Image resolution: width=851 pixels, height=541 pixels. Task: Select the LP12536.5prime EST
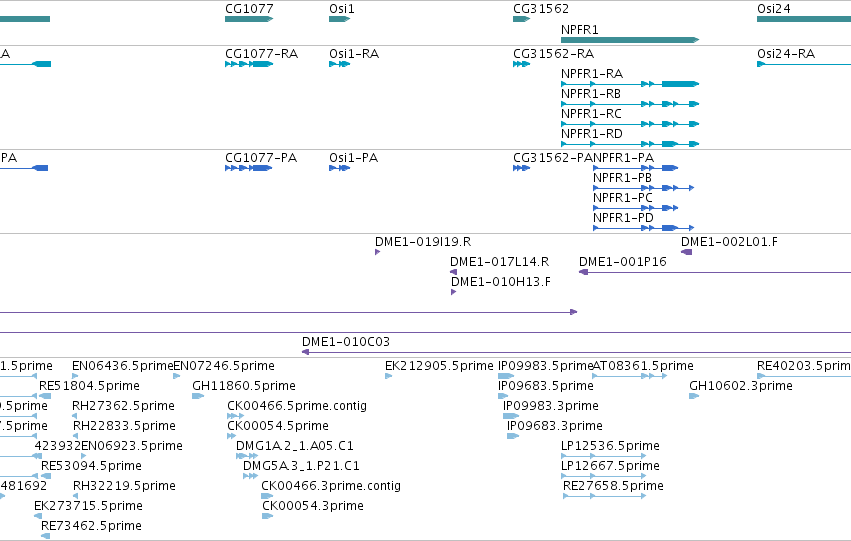[x=604, y=456]
